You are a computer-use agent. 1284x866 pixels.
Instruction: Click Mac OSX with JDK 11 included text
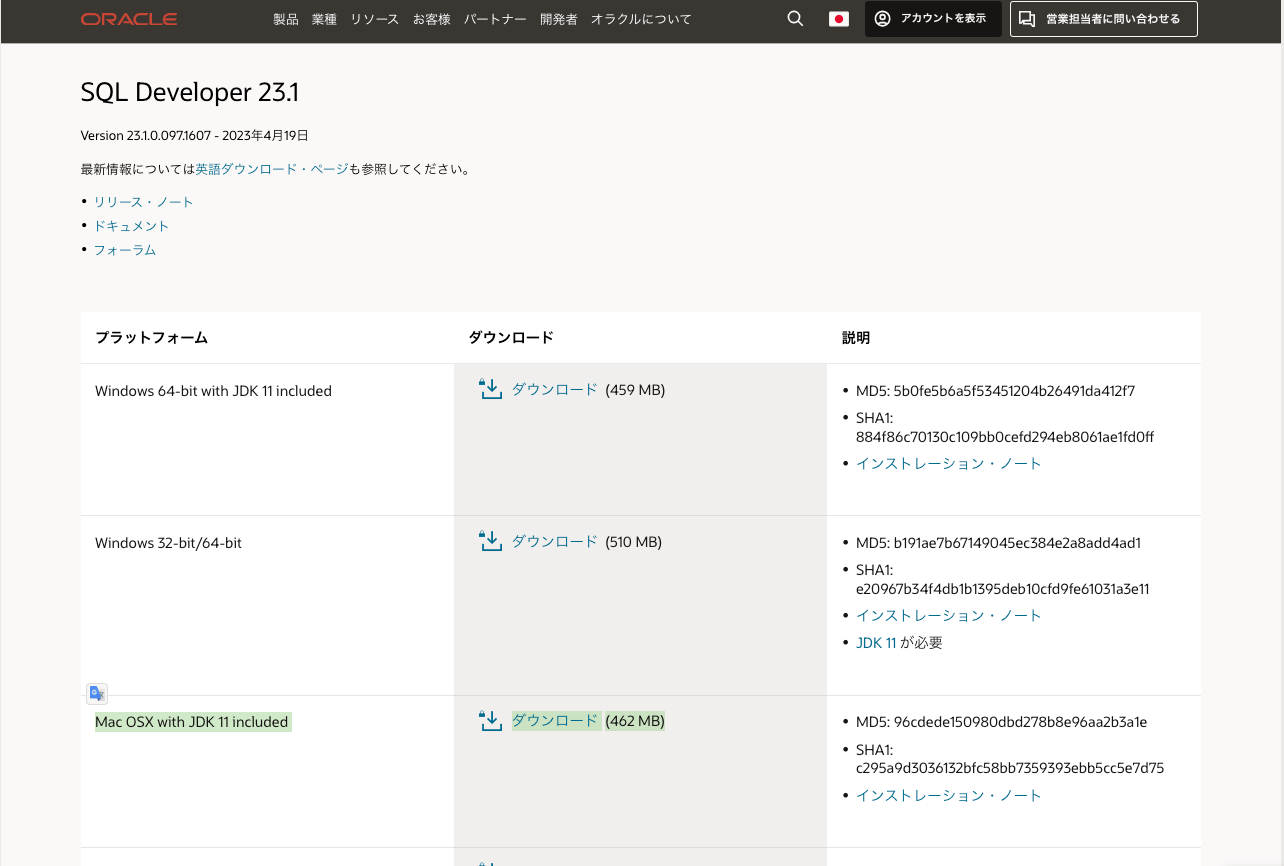point(192,722)
